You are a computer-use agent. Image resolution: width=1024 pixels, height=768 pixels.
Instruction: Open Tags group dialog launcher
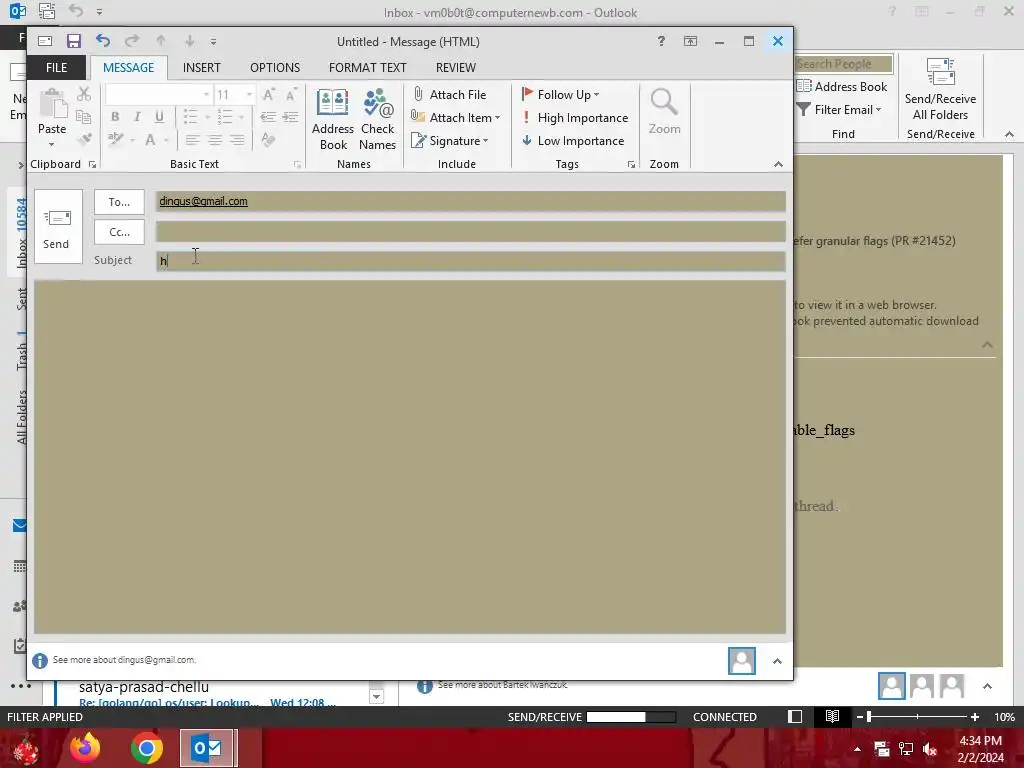click(x=631, y=165)
